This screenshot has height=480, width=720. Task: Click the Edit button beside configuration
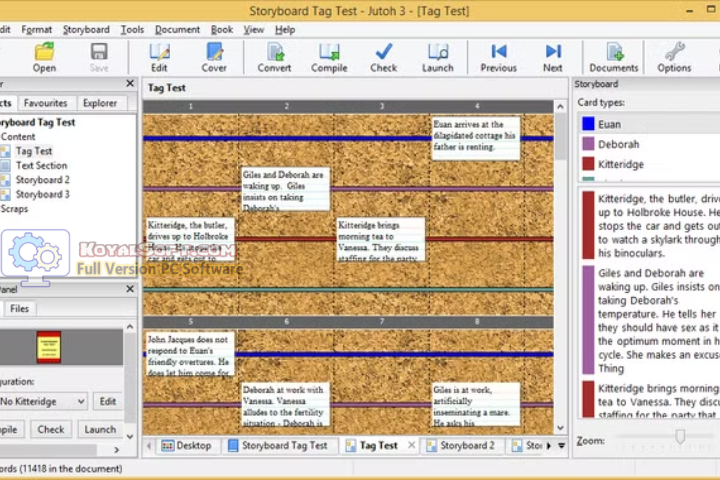click(x=107, y=401)
